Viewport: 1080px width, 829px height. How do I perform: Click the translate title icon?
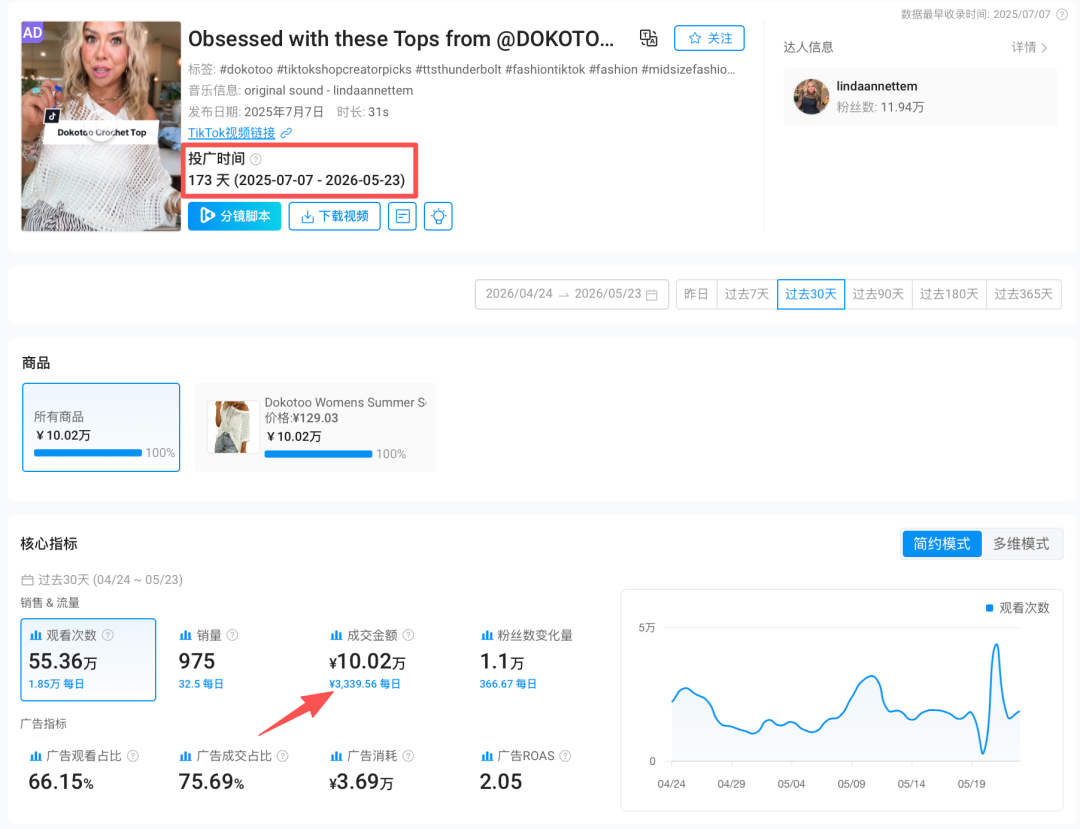[x=648, y=38]
